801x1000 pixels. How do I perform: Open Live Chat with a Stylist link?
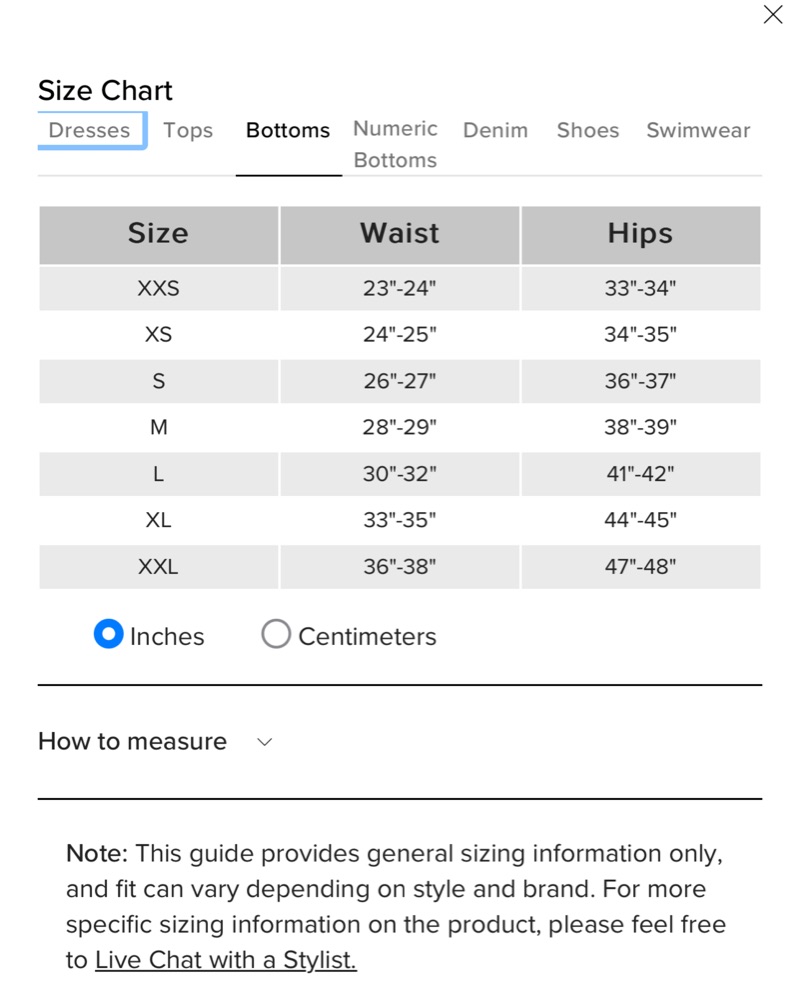click(x=225, y=960)
